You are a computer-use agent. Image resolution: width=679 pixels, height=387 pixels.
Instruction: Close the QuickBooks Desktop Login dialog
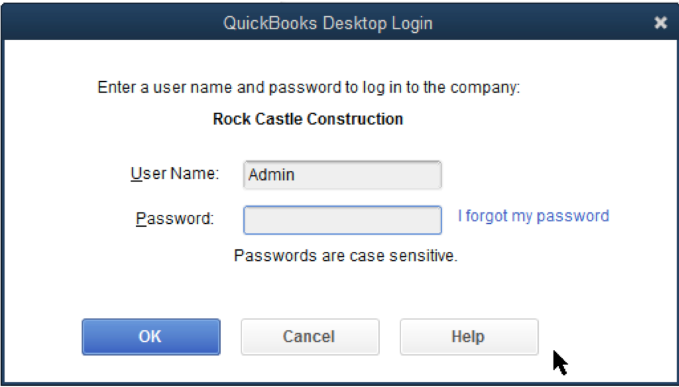point(660,23)
